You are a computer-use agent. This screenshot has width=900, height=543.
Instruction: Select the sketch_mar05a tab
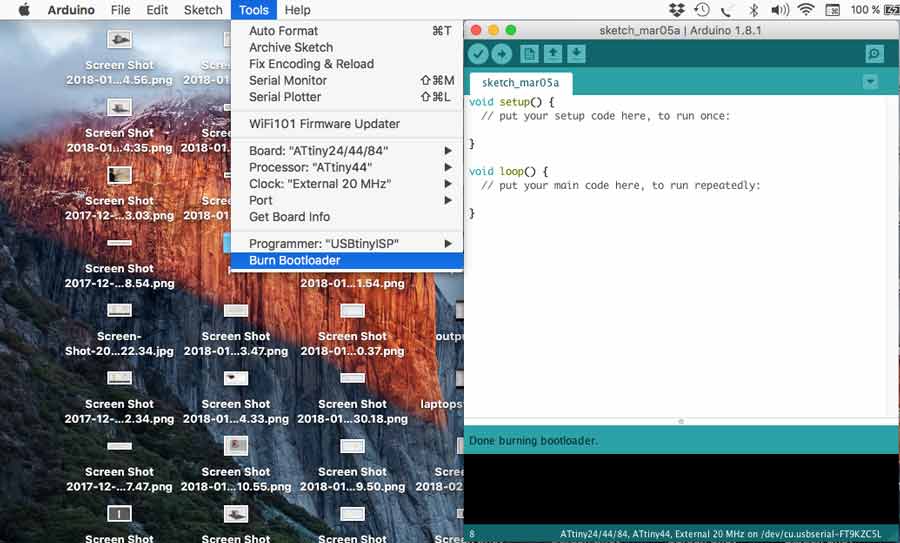coord(520,82)
